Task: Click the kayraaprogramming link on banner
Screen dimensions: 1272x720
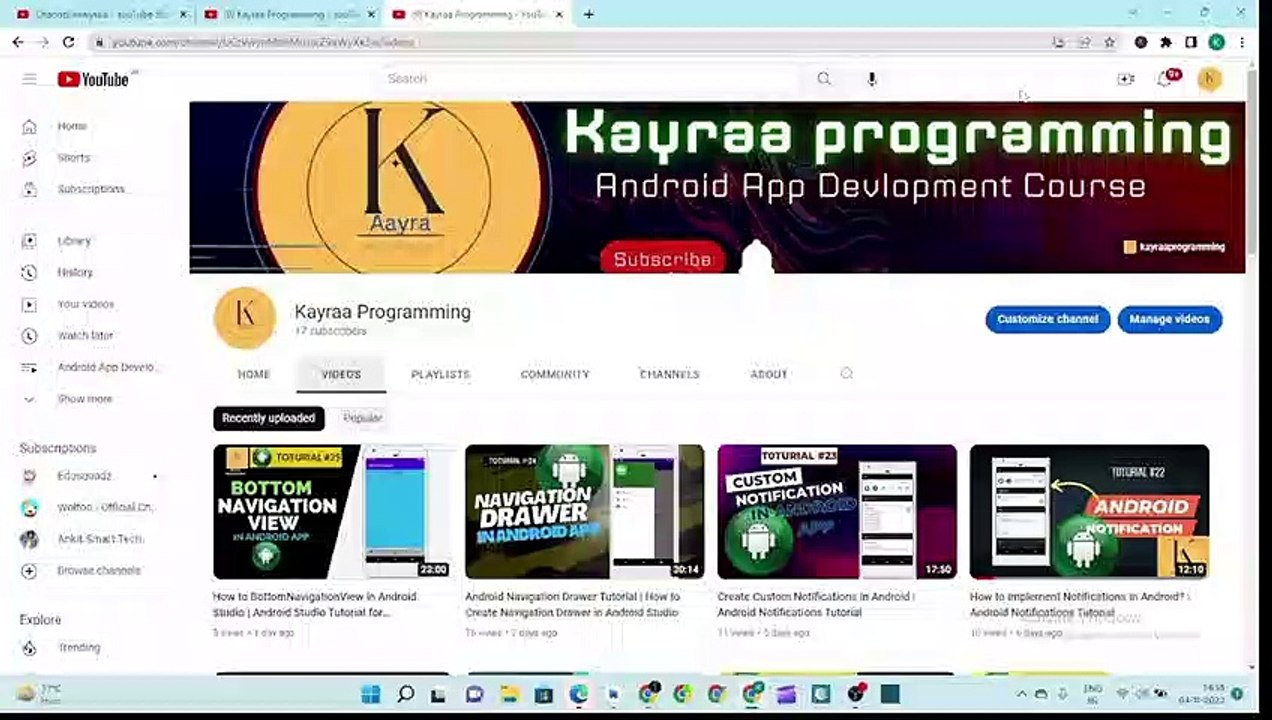Action: click(1175, 247)
